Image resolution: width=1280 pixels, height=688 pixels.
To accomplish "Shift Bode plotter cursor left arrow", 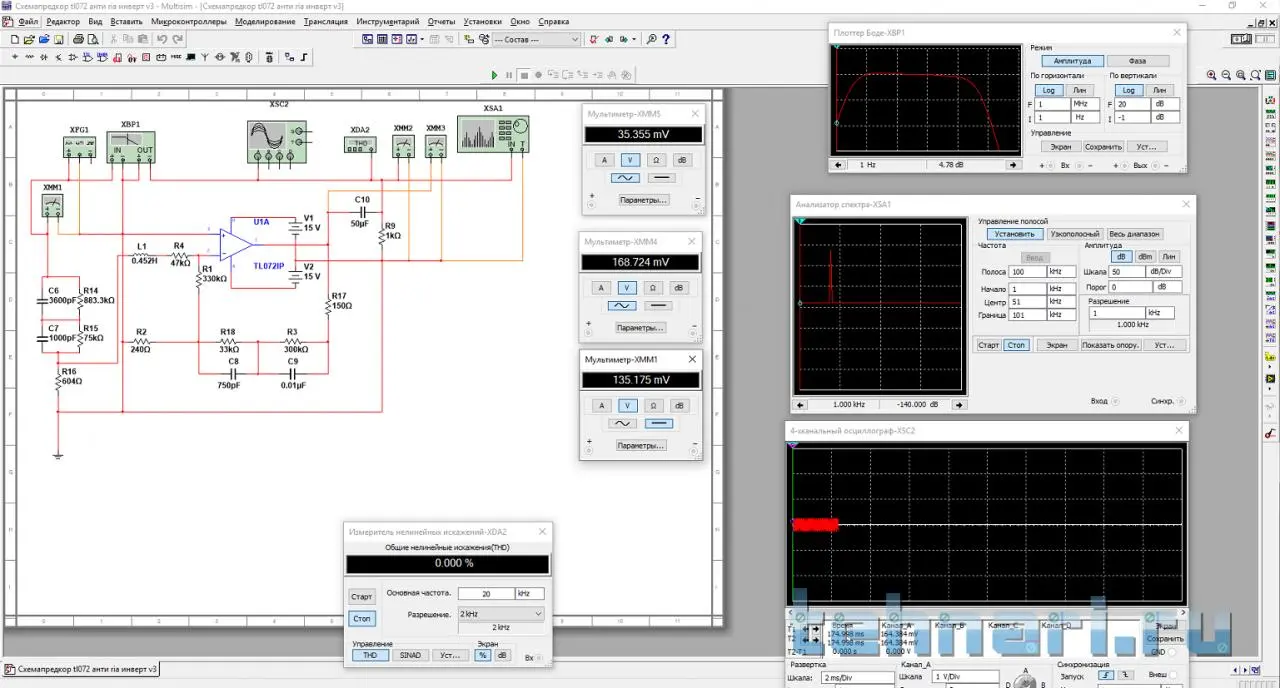I will [x=837, y=164].
